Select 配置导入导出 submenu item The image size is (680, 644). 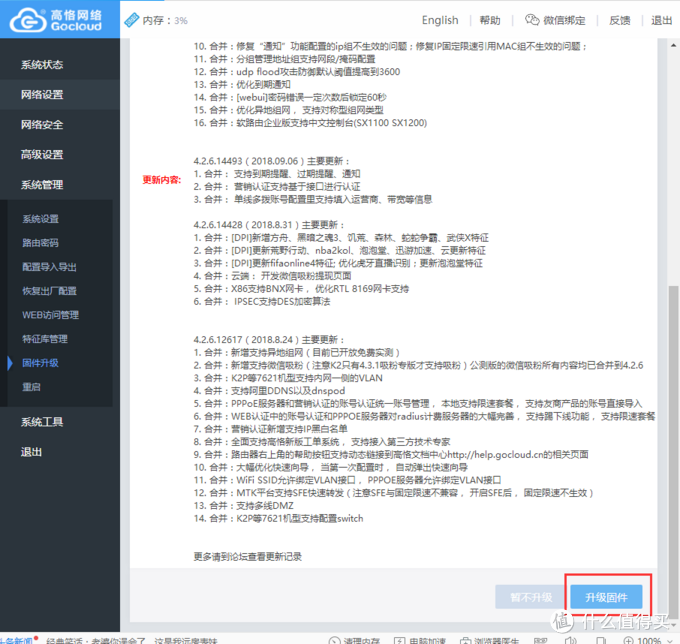pos(49,267)
